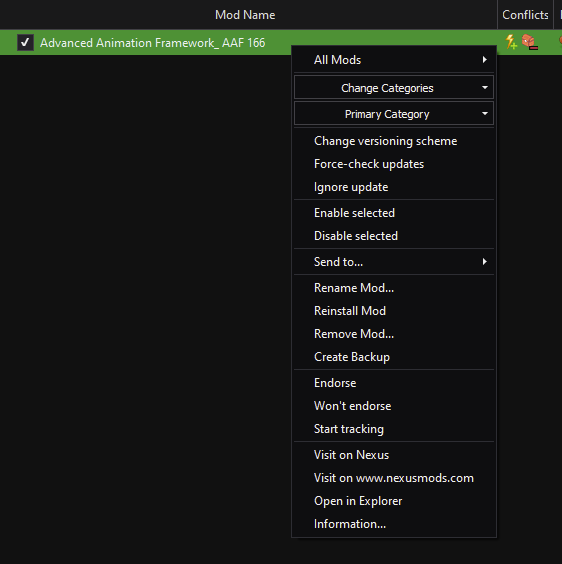Choose Change versioning scheme
562x564 pixels.
point(394,141)
